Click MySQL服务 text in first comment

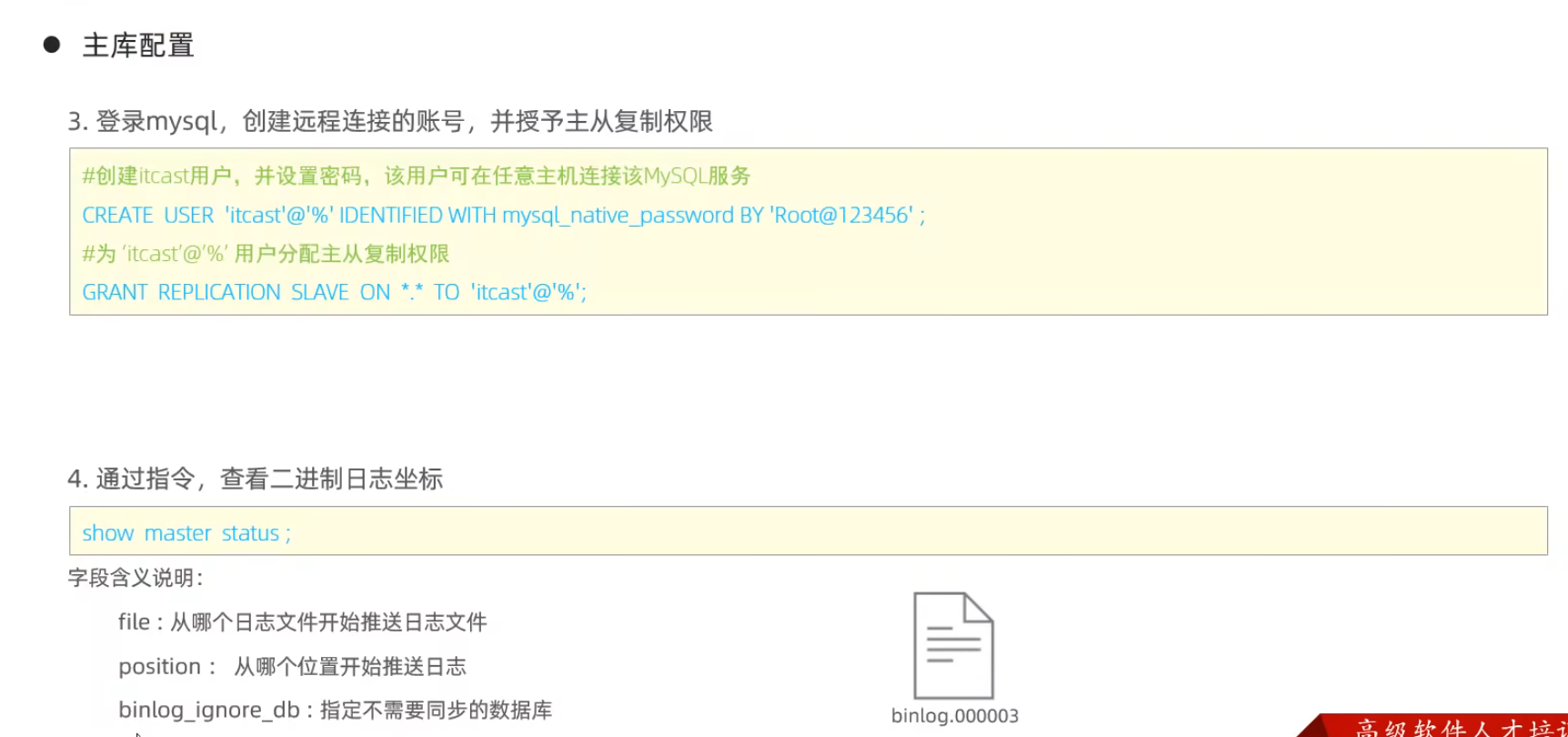(697, 176)
